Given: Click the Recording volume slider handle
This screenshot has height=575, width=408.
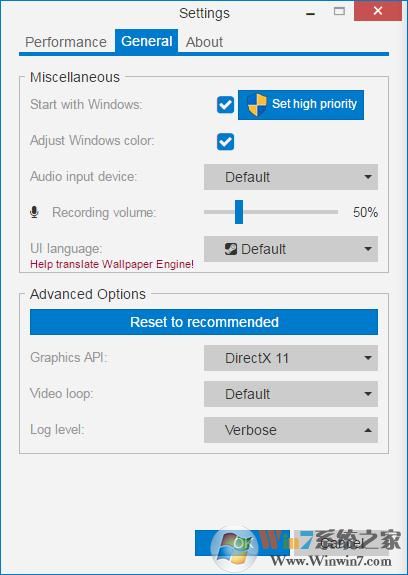Looking at the screenshot, I should [239, 212].
